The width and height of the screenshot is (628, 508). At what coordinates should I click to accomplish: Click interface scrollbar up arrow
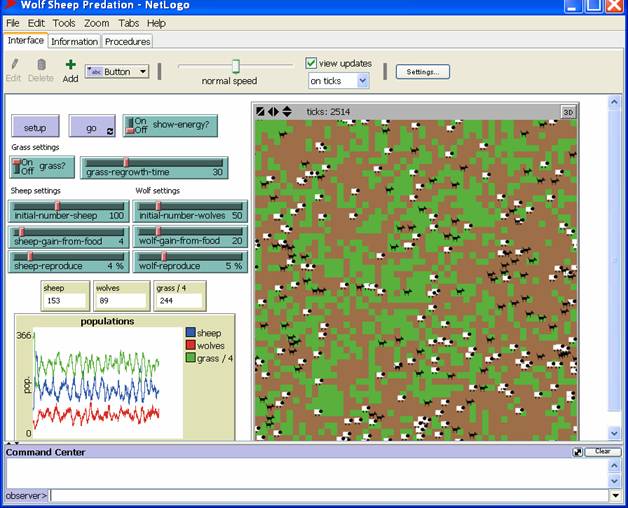click(x=614, y=102)
